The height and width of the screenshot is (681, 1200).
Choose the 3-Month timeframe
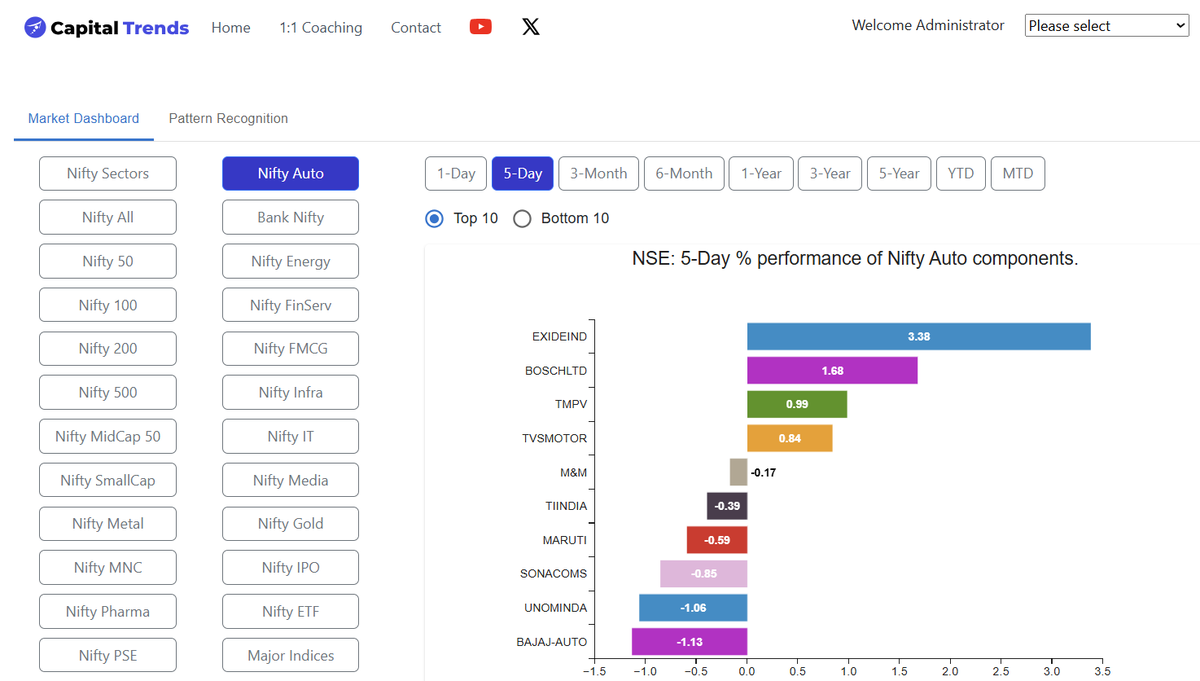[599, 173]
